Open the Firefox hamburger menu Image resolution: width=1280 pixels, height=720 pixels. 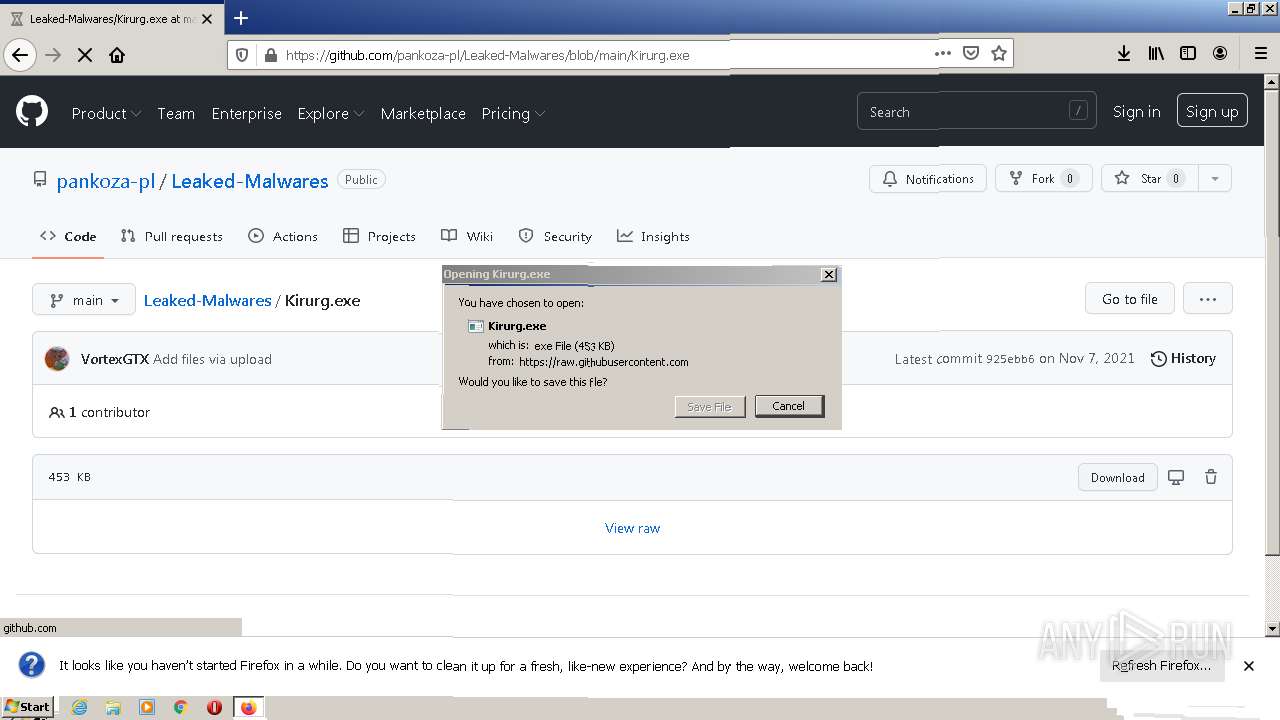click(1260, 54)
